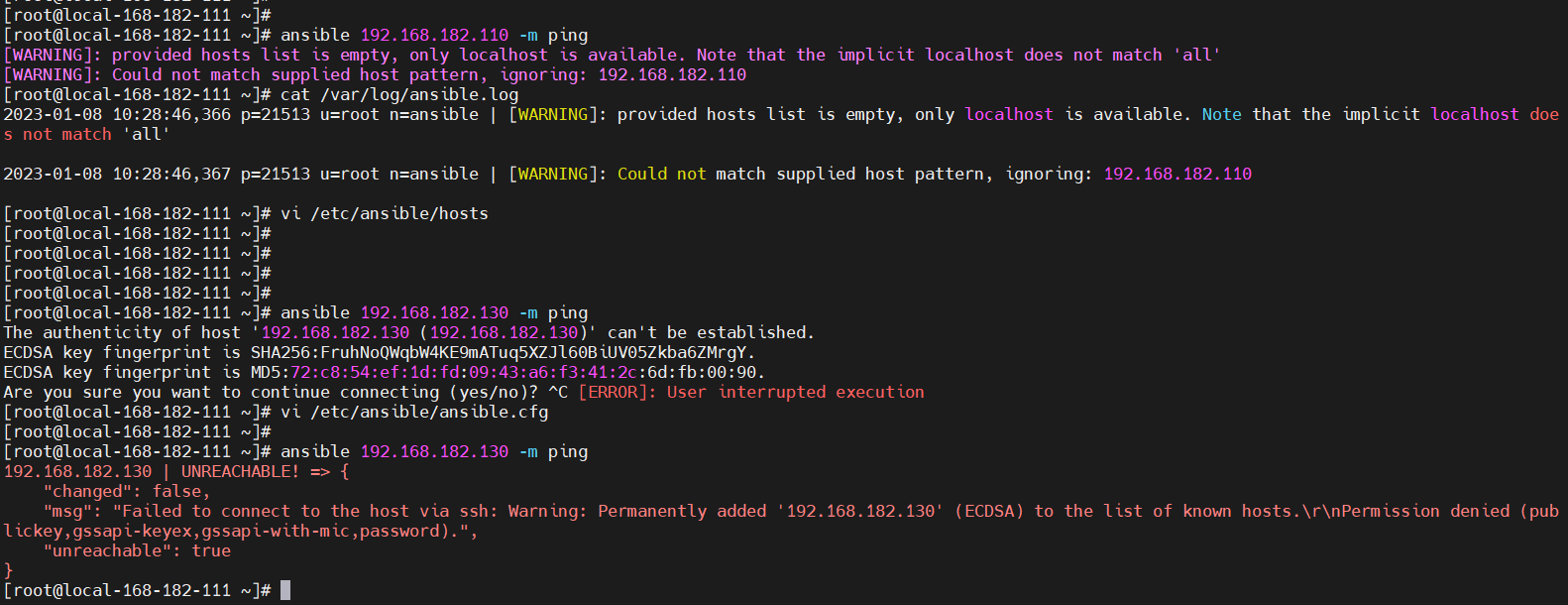
Task: Click the last 'ansible 192.168.182.130 -m ping' command
Action: [434, 451]
